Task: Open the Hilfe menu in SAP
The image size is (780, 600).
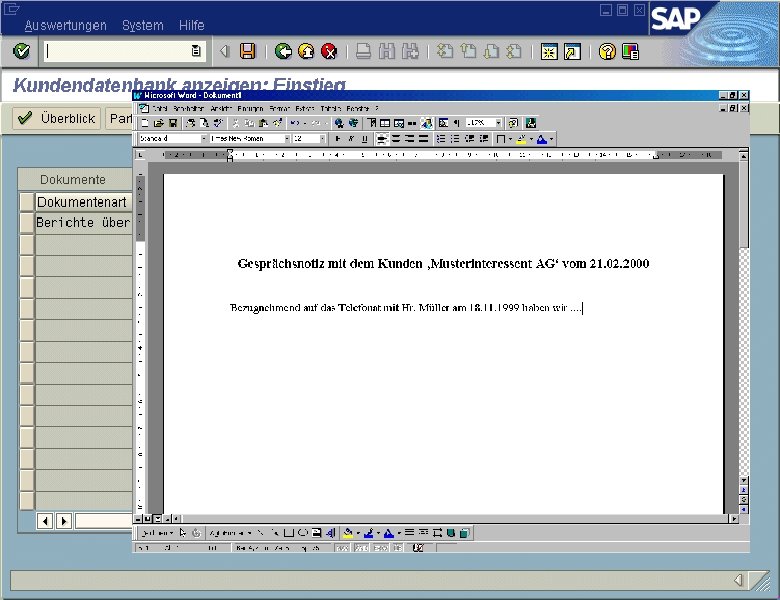Action: tap(192, 25)
